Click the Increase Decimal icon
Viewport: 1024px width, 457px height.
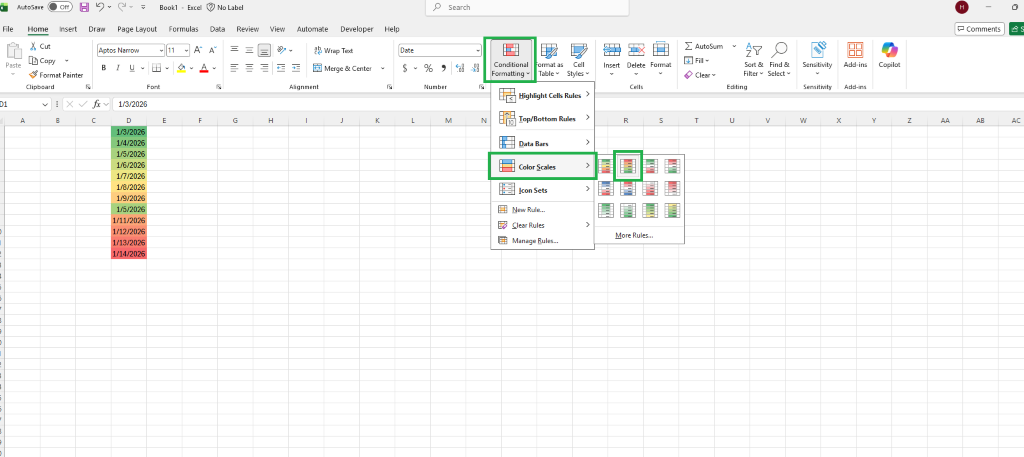coord(459,68)
